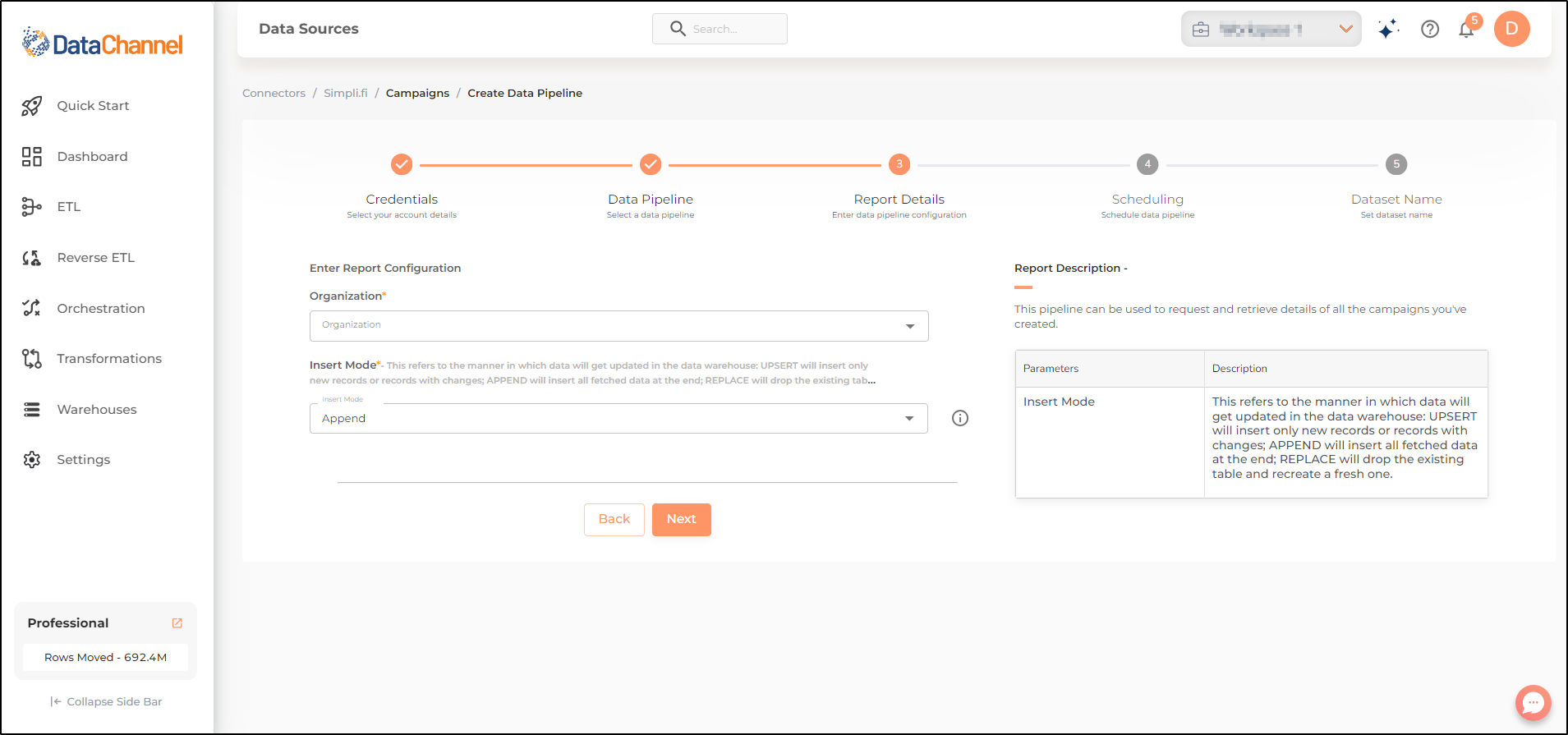Click the Next button
Screen dimensions: 1568x735
681,519
